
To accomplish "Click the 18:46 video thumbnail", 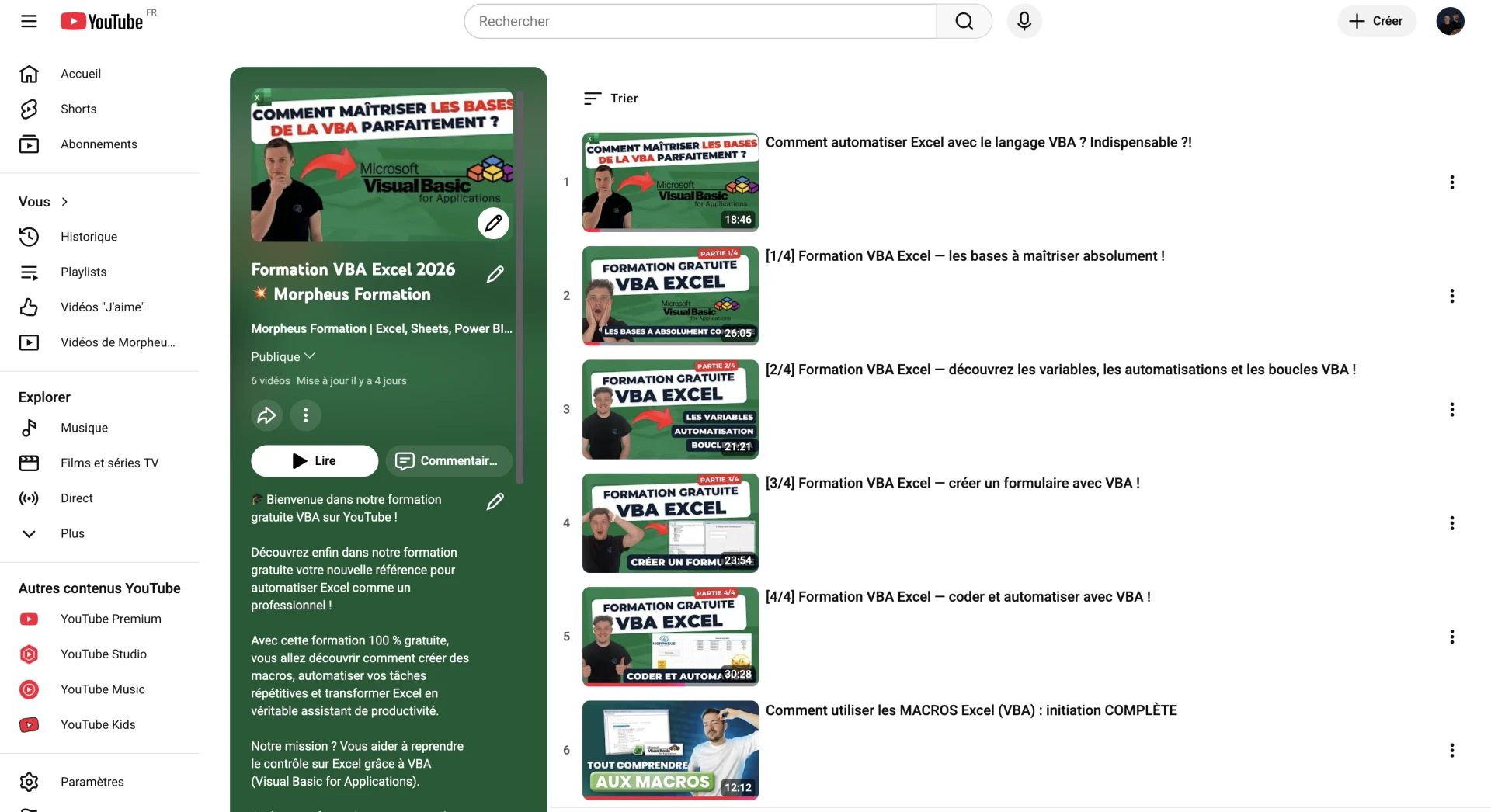I will point(670,182).
